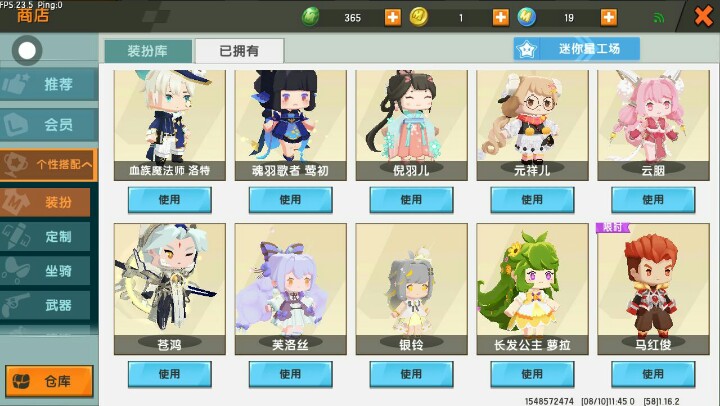
Task: Open the 坐骑 mounts category
Action: point(45,271)
